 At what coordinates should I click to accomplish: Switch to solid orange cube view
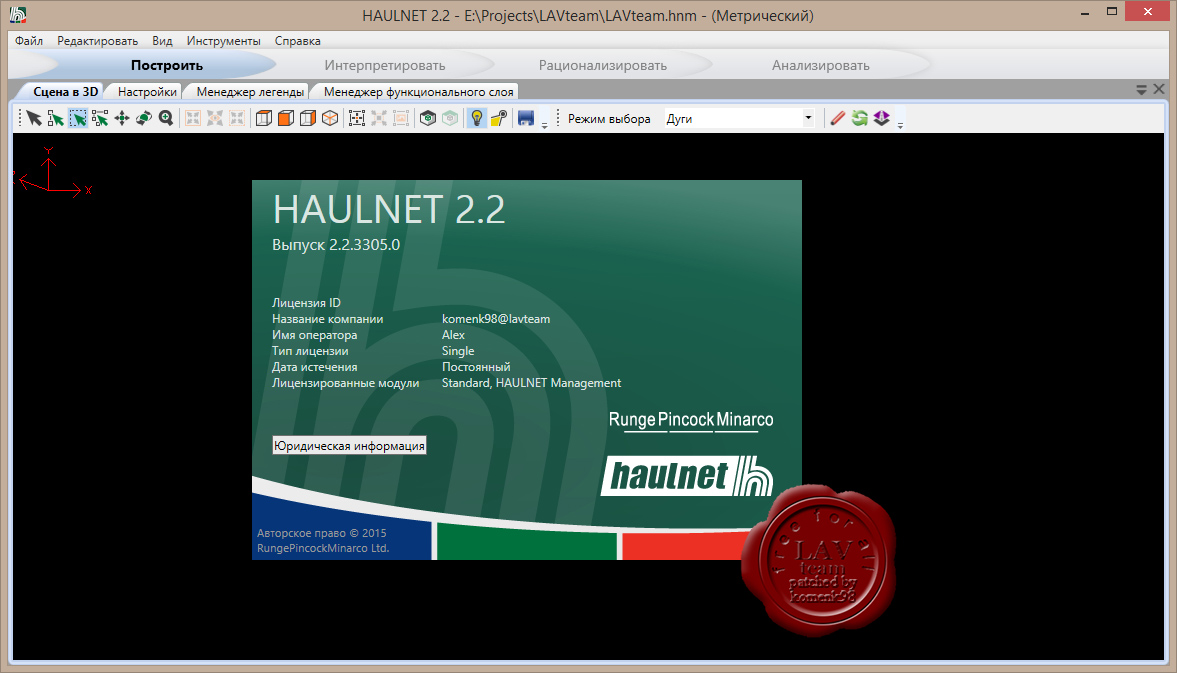[286, 119]
